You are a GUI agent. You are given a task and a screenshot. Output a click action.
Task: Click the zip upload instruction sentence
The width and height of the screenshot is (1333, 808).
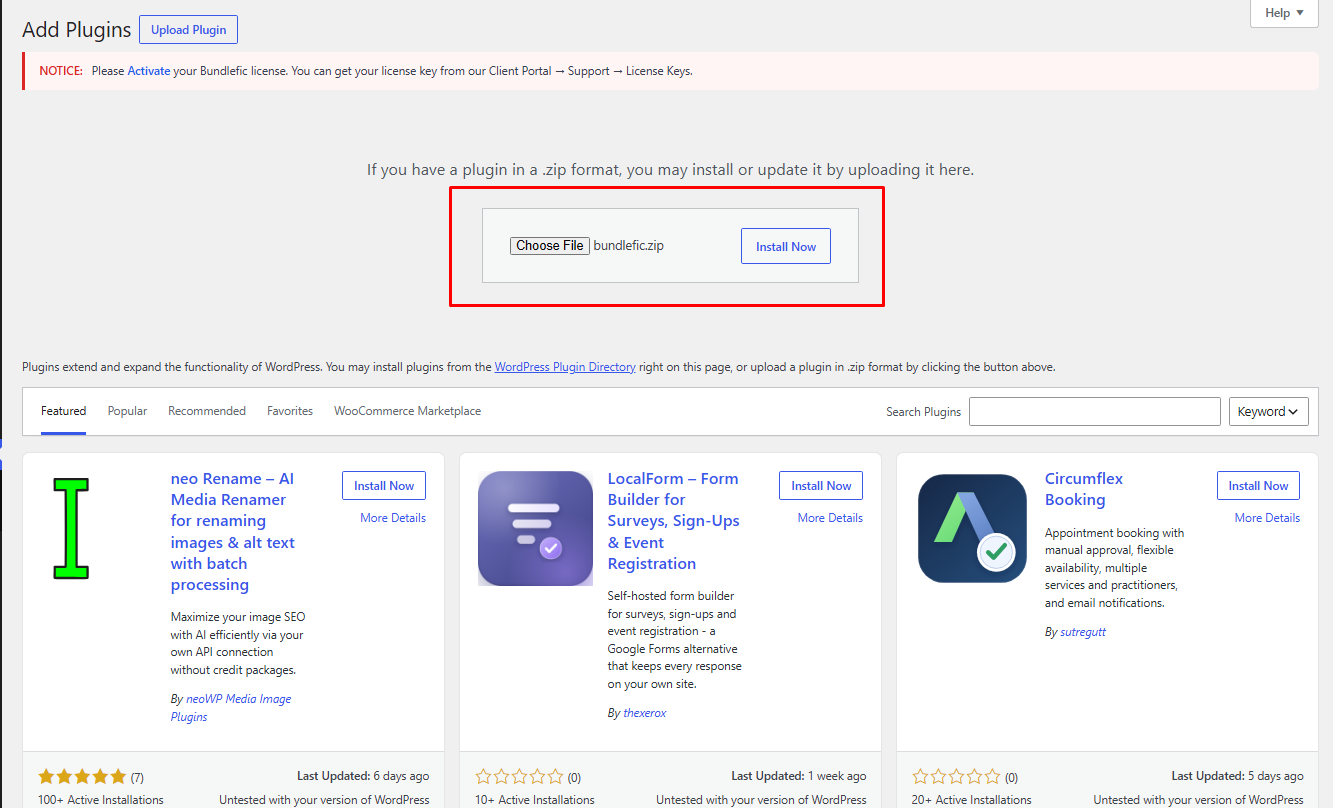(670, 170)
